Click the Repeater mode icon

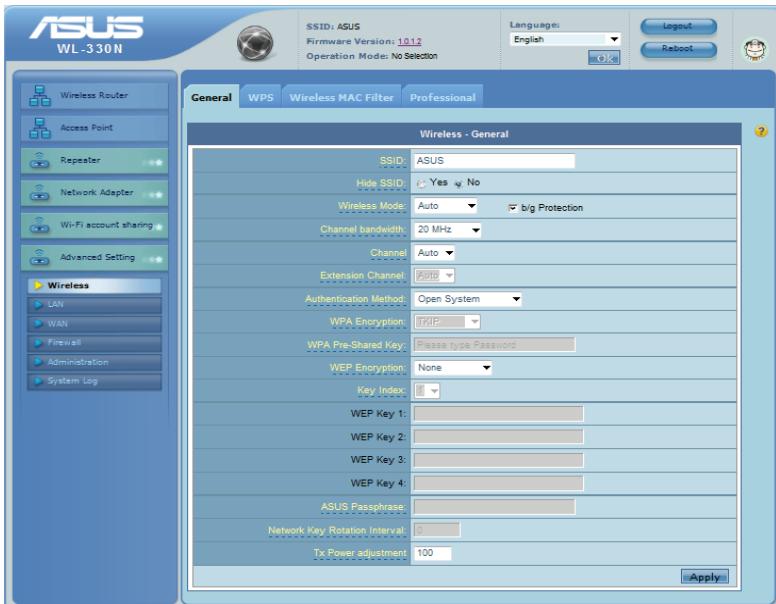[x=40, y=160]
